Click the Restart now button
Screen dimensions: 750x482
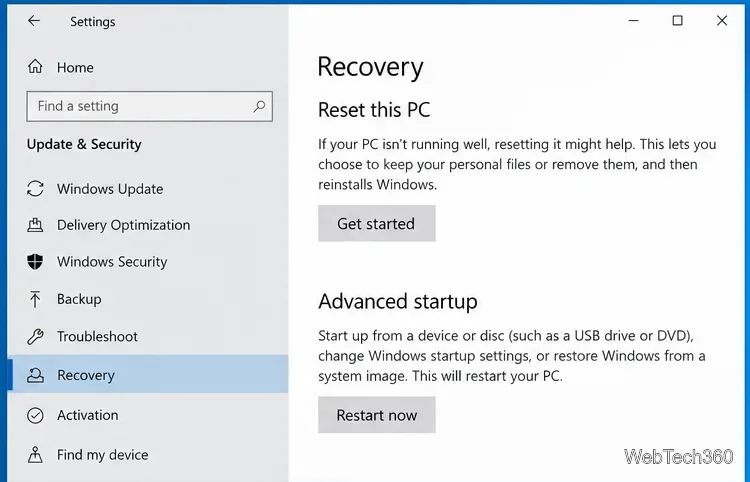376,415
